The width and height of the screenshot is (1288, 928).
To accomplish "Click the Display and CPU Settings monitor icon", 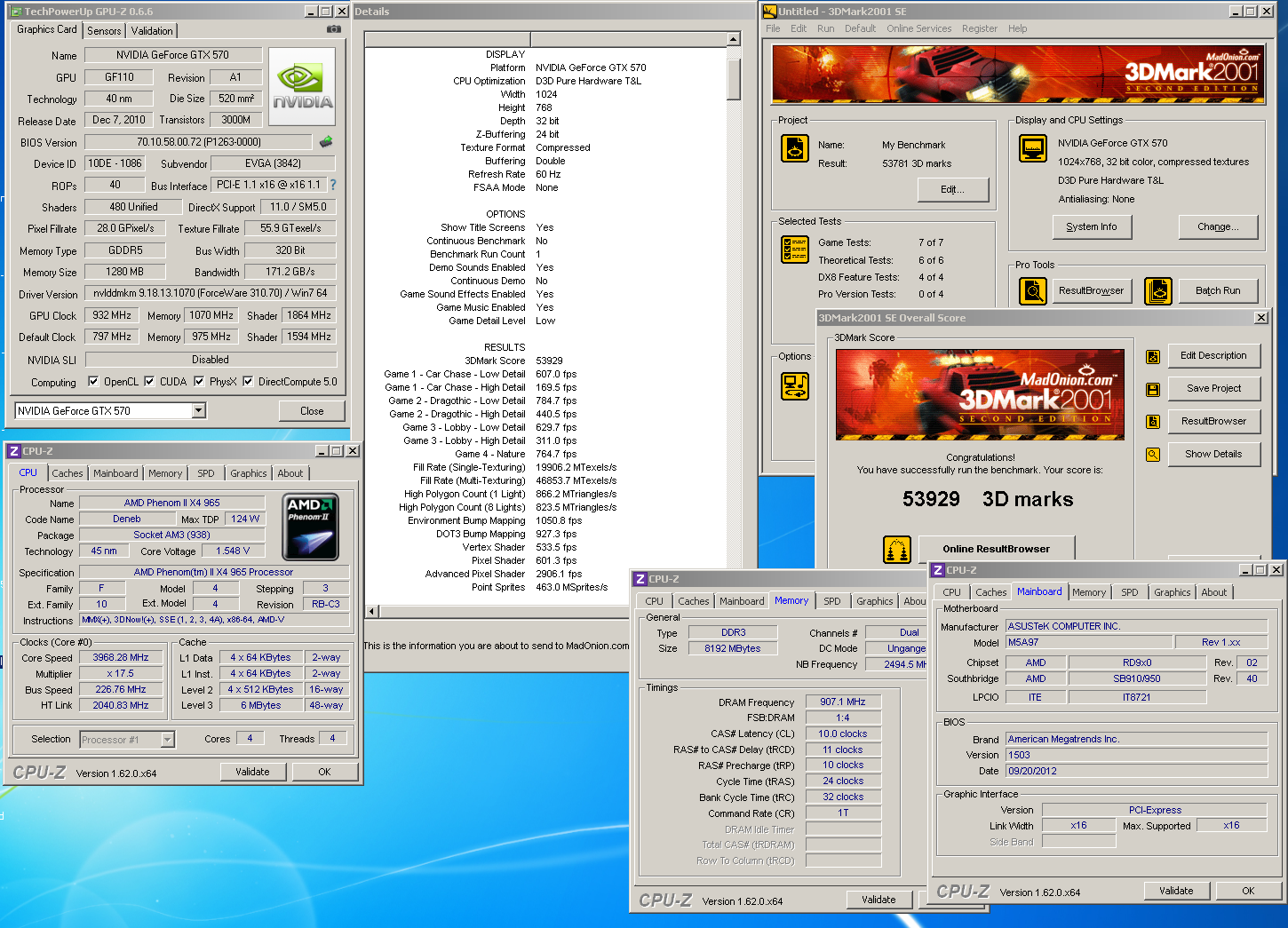I will tap(1033, 148).
